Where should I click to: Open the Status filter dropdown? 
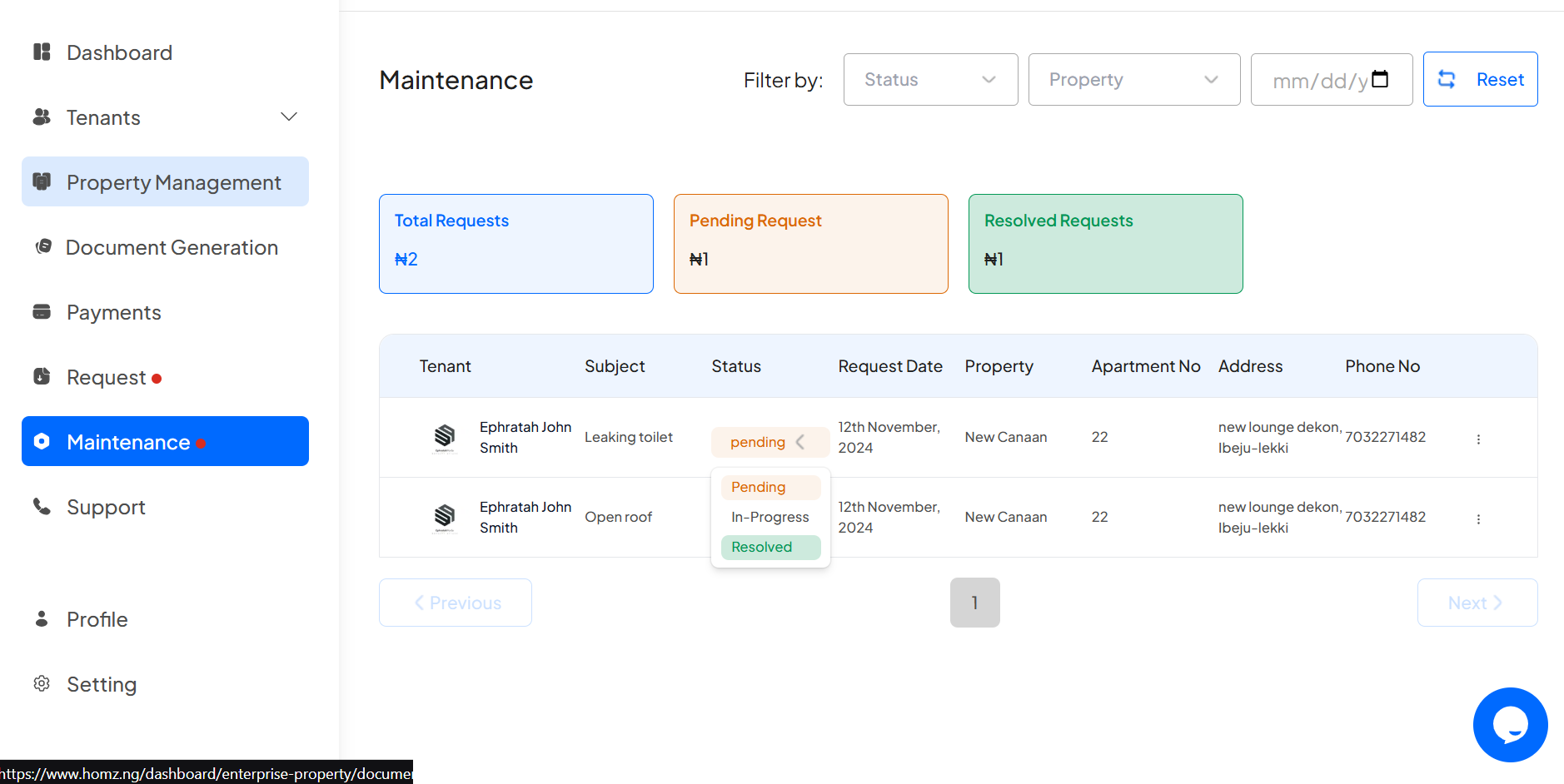pos(930,79)
